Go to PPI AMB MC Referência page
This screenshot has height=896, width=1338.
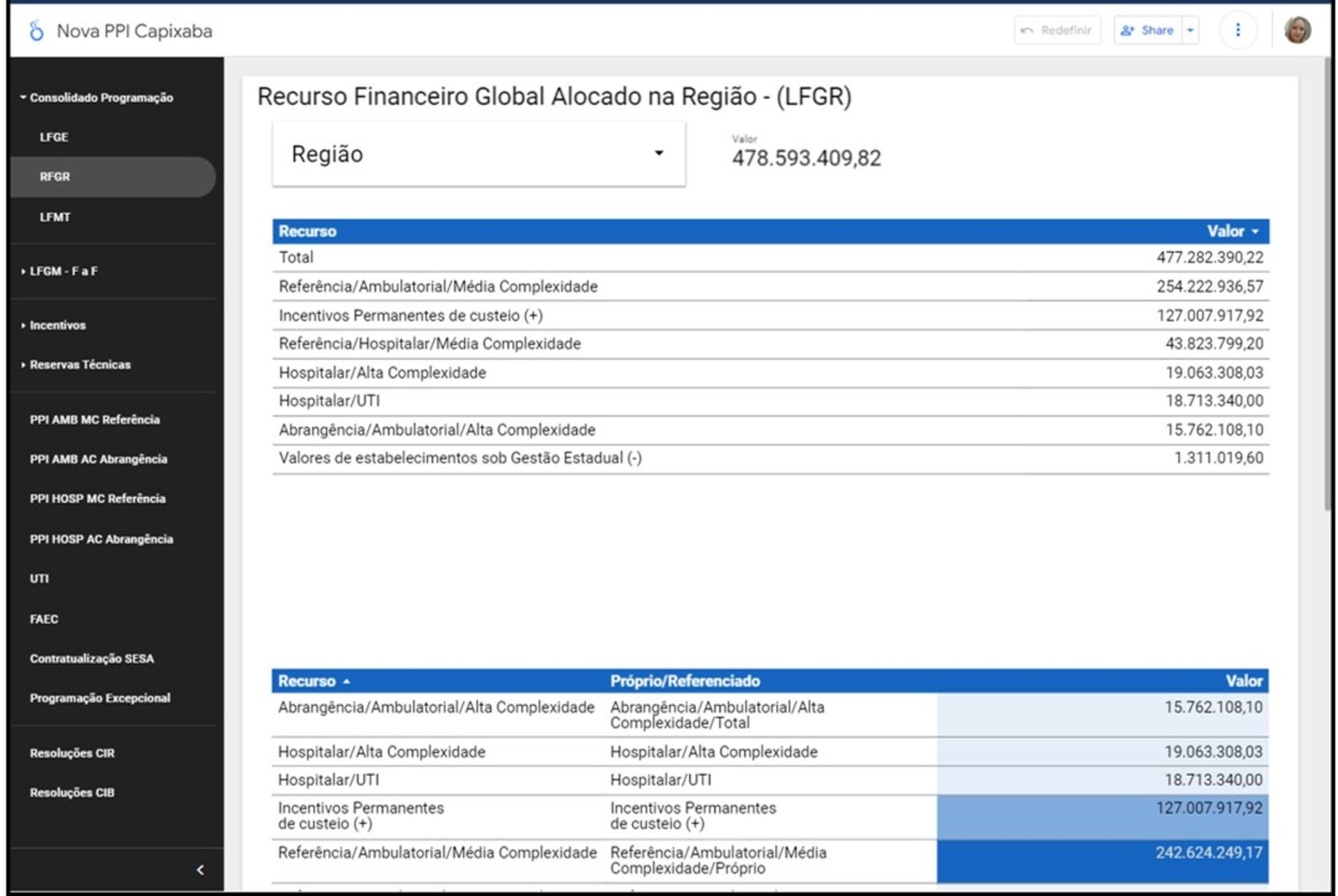point(95,420)
